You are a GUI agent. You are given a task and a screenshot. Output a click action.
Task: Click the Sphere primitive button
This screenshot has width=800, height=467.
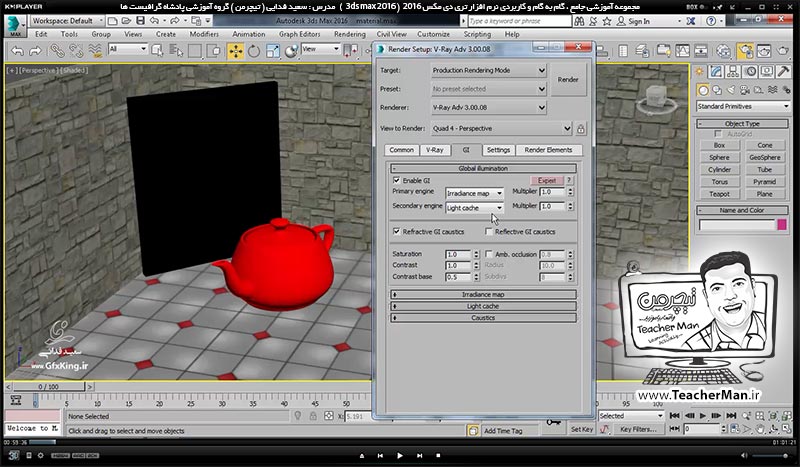point(719,157)
